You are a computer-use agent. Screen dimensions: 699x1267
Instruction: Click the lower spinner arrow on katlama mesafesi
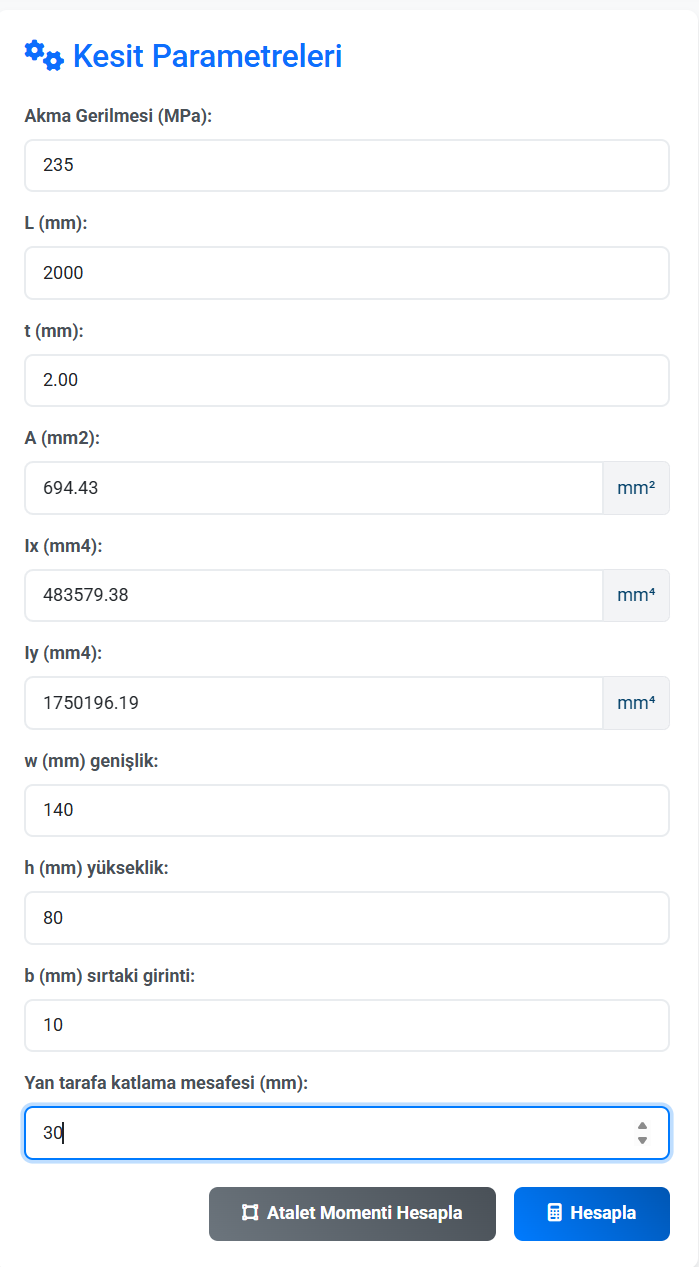point(640,1139)
